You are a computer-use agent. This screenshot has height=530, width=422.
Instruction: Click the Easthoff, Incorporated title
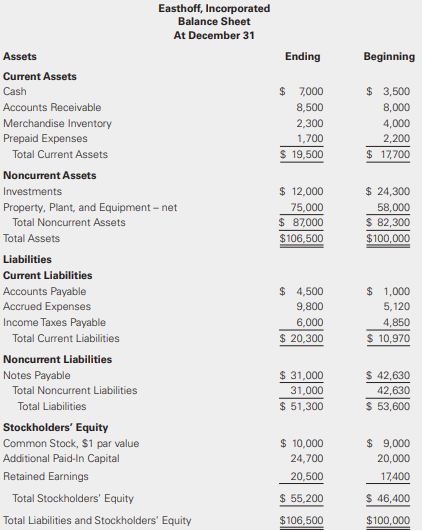point(214,8)
